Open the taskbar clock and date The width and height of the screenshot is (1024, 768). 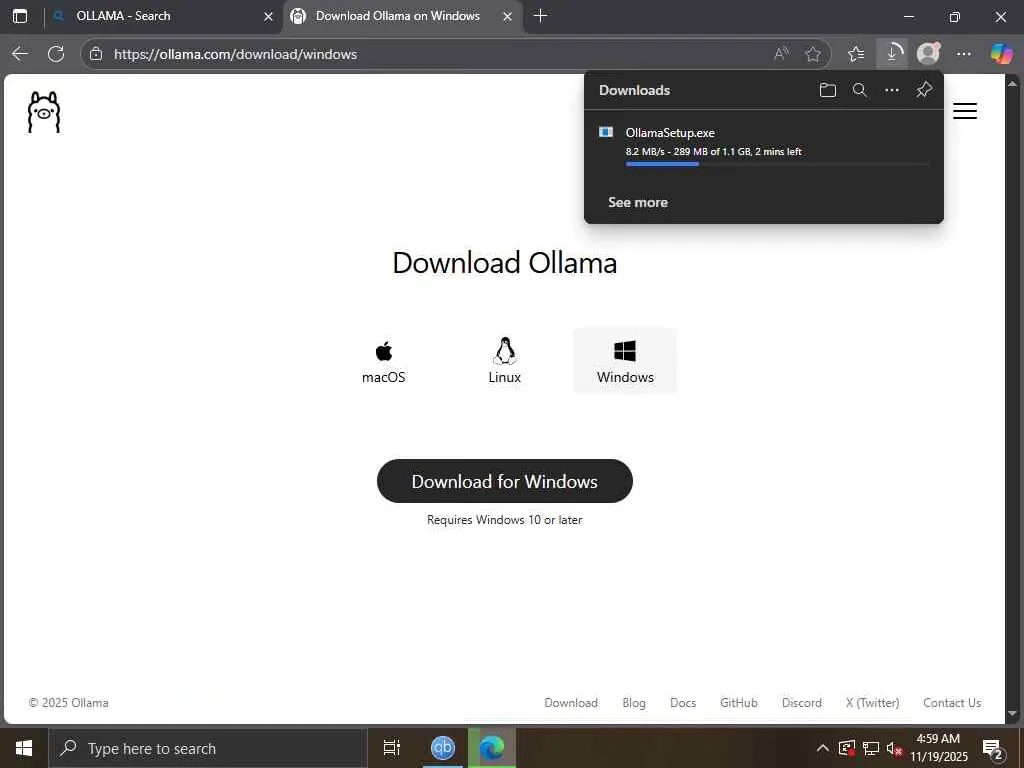click(938, 748)
